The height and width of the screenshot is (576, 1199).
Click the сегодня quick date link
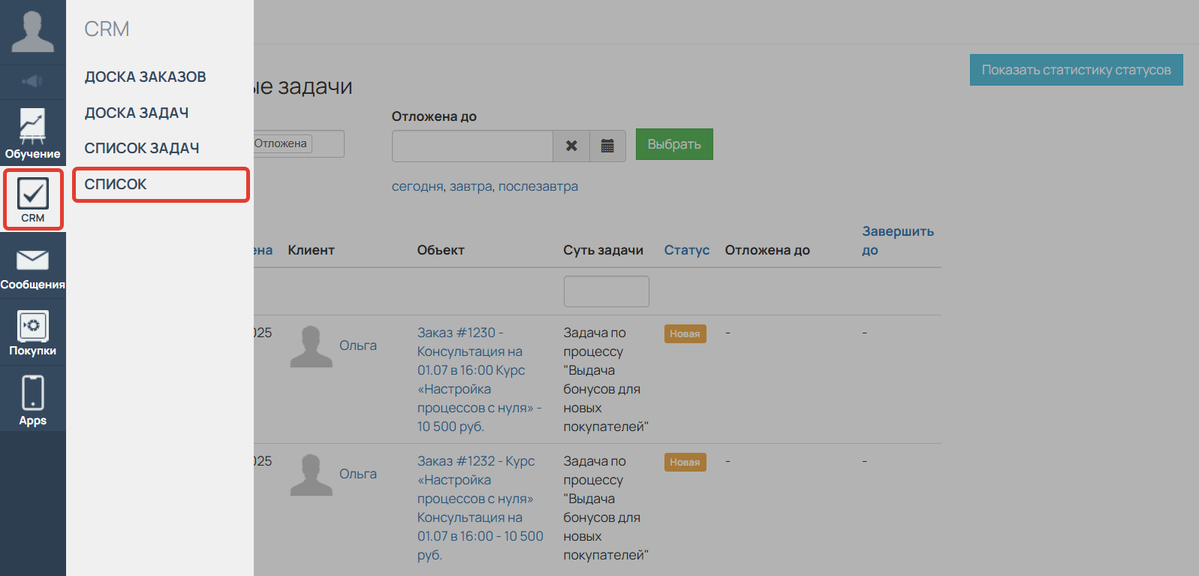click(x=417, y=186)
